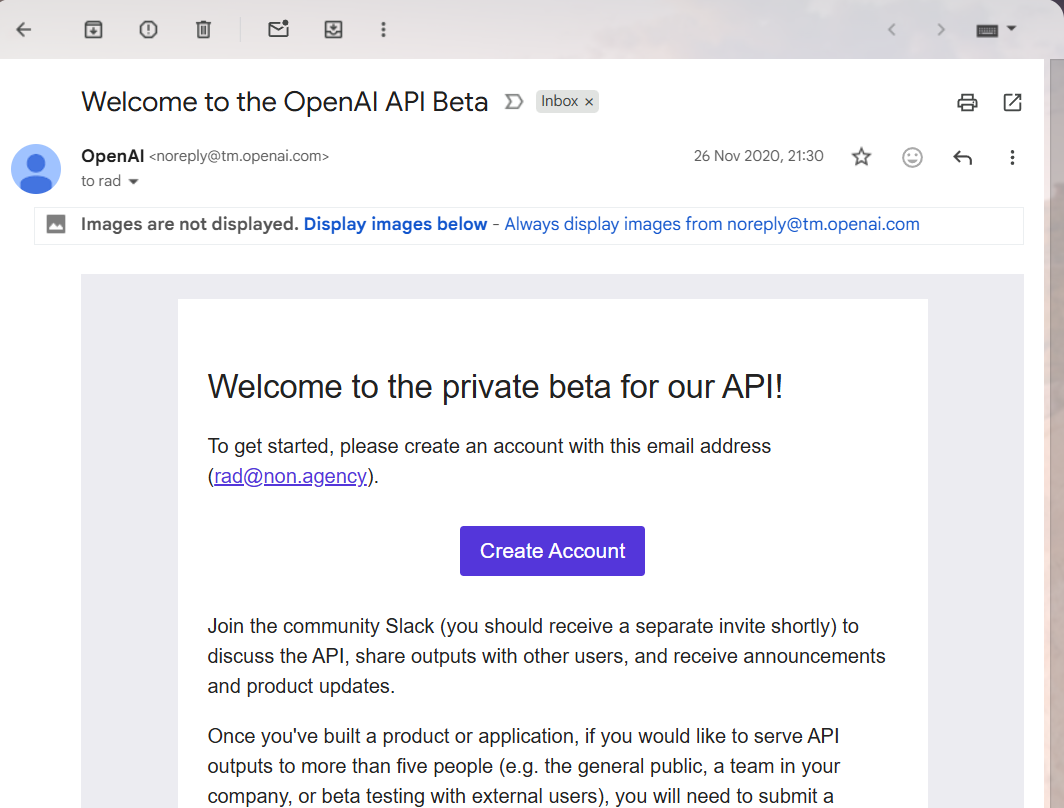Toggle the importance marker beside subject
The height and width of the screenshot is (808, 1064).
(x=514, y=101)
